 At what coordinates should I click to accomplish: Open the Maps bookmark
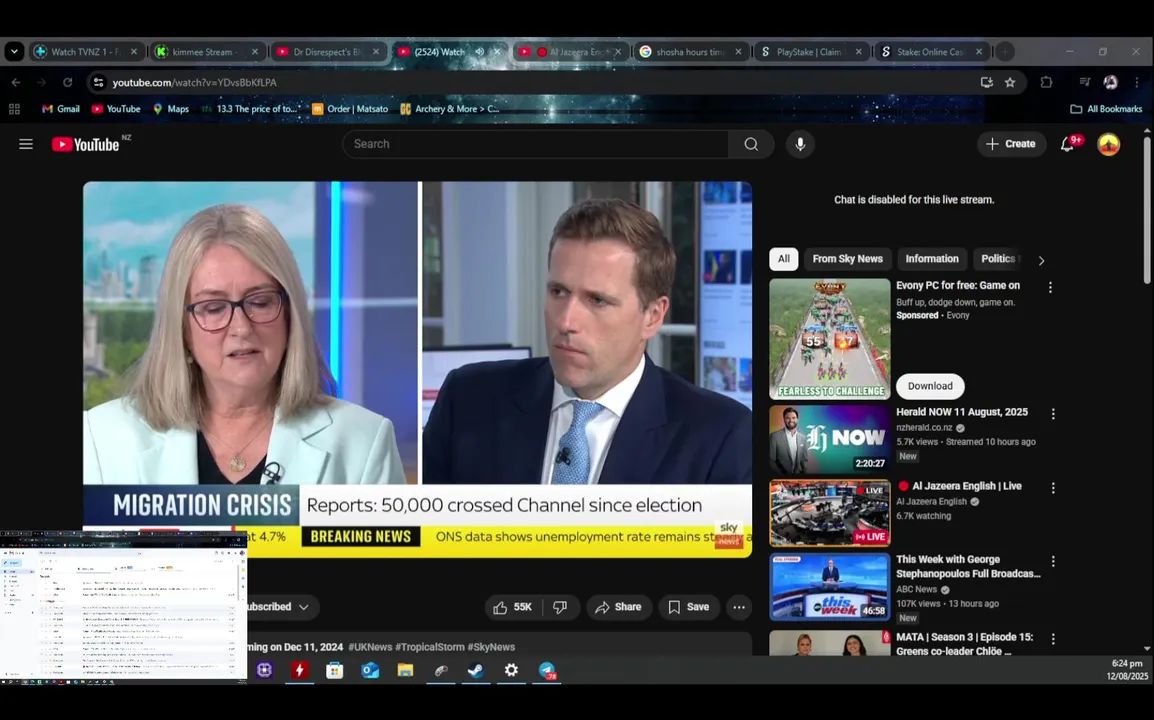pyautogui.click(x=171, y=109)
